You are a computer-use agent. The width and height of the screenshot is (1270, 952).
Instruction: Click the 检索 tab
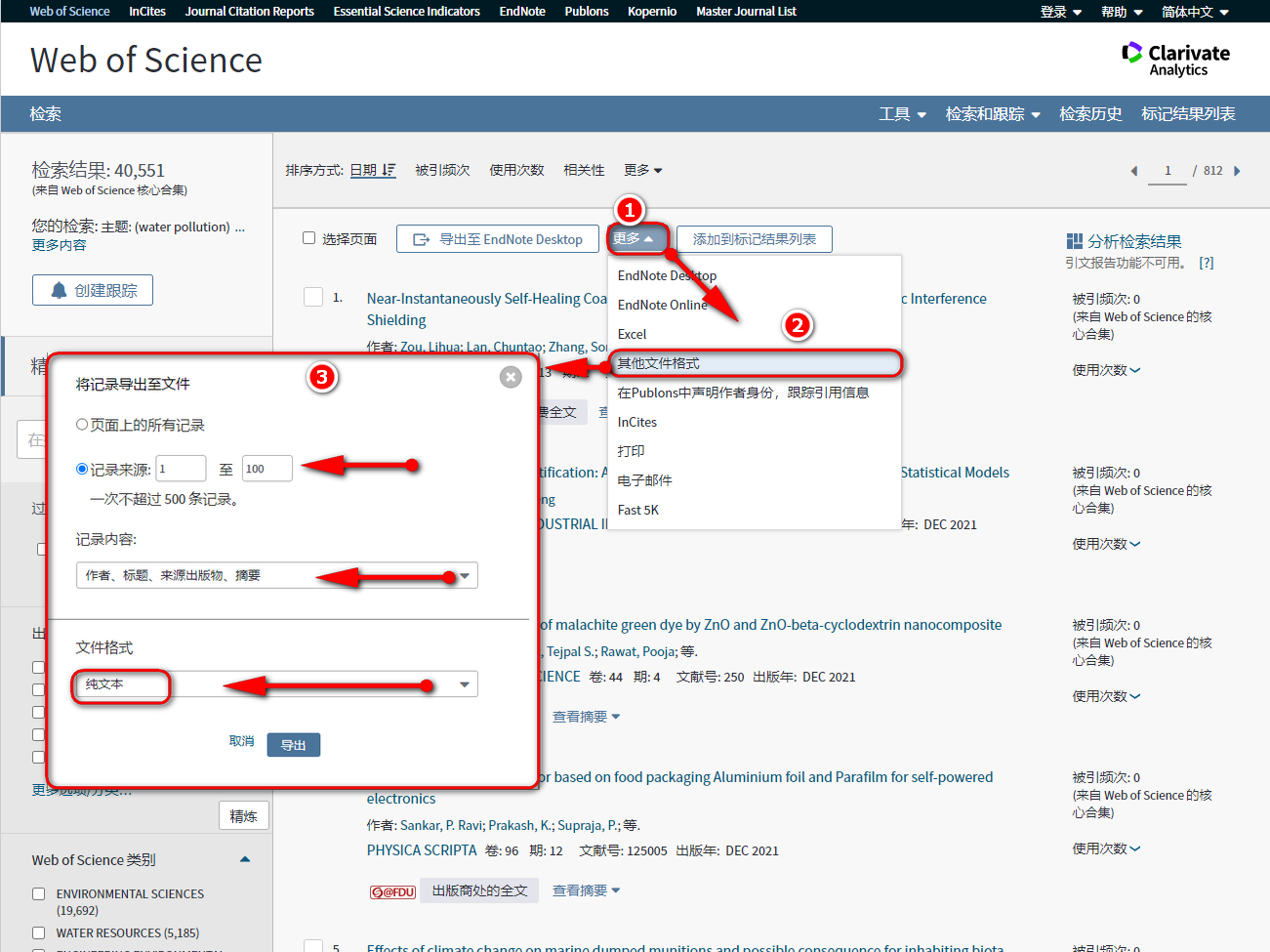pos(45,114)
